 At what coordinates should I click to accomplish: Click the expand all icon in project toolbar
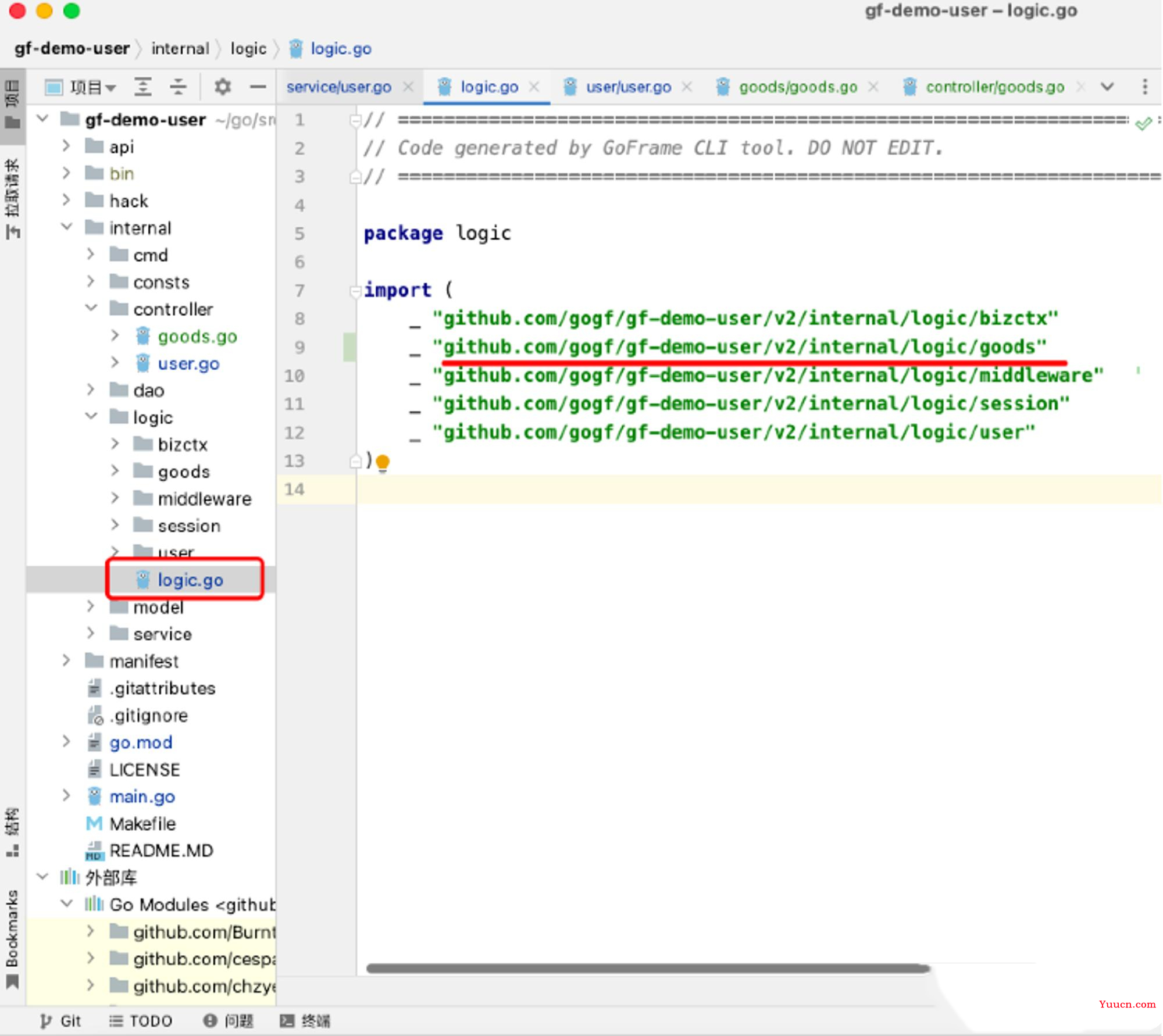(x=143, y=87)
